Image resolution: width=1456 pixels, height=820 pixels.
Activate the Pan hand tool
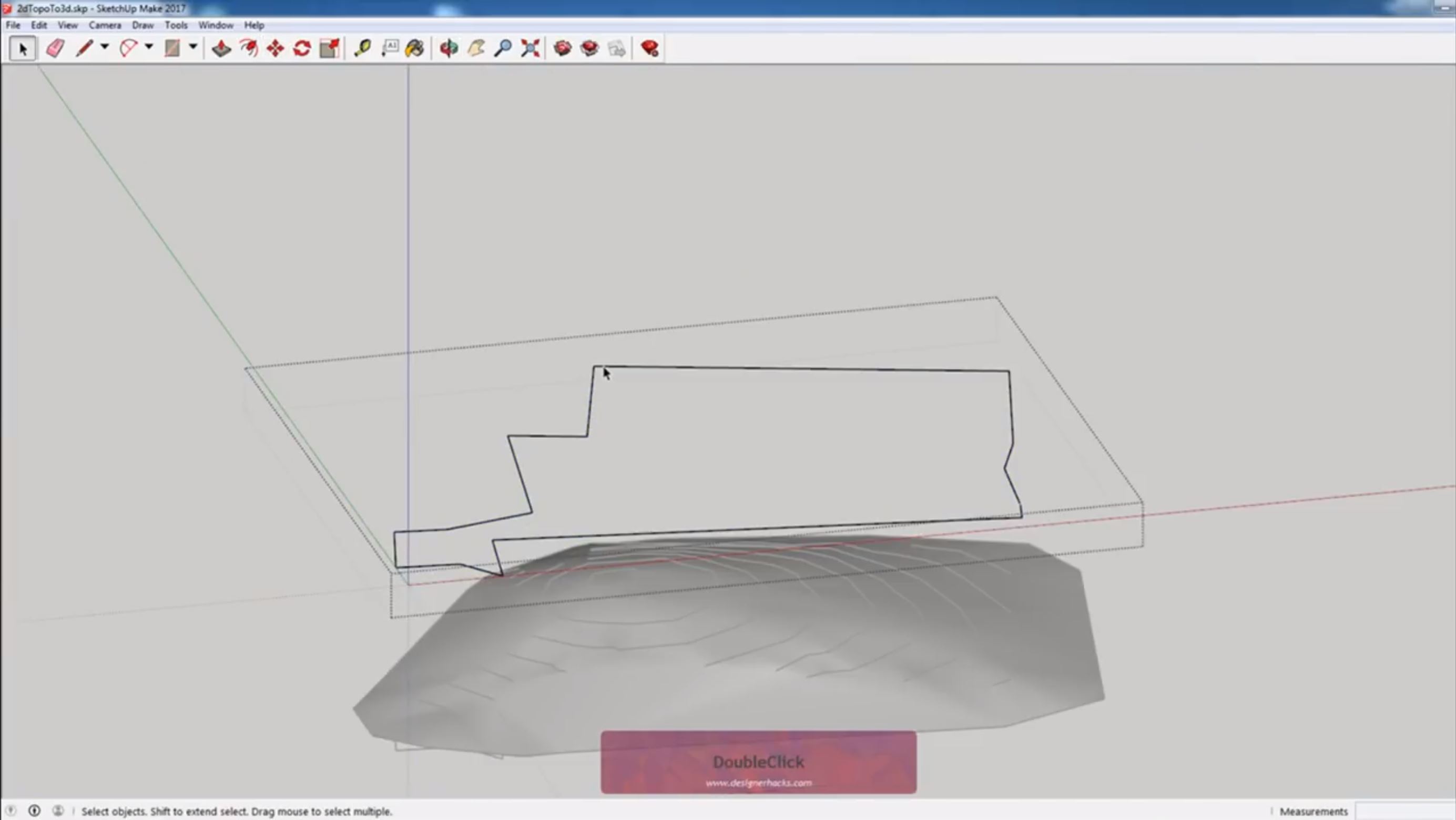tap(476, 48)
